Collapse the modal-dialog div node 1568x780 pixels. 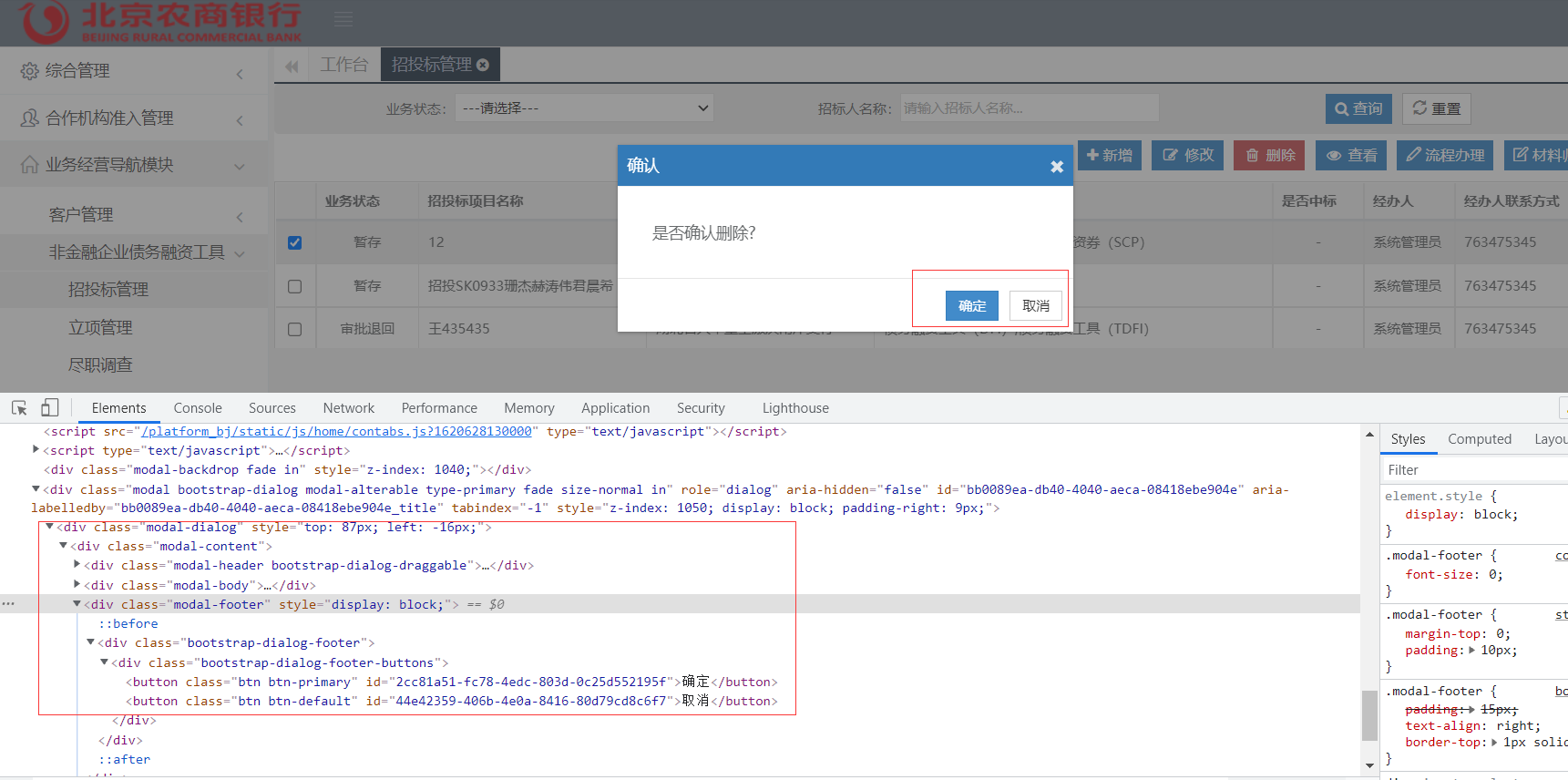pyautogui.click(x=49, y=527)
